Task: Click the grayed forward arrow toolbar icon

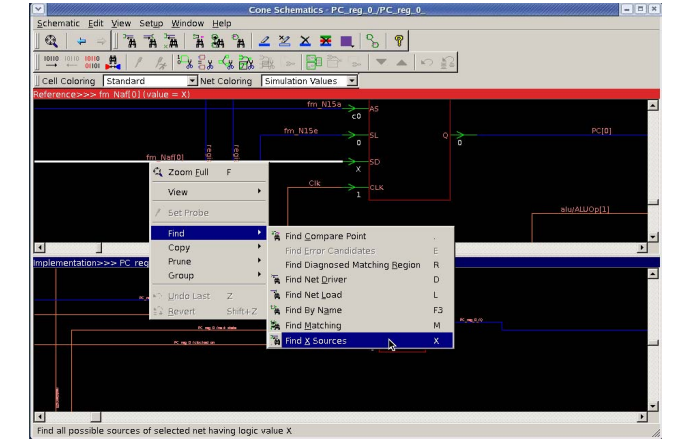Action: pos(101,41)
